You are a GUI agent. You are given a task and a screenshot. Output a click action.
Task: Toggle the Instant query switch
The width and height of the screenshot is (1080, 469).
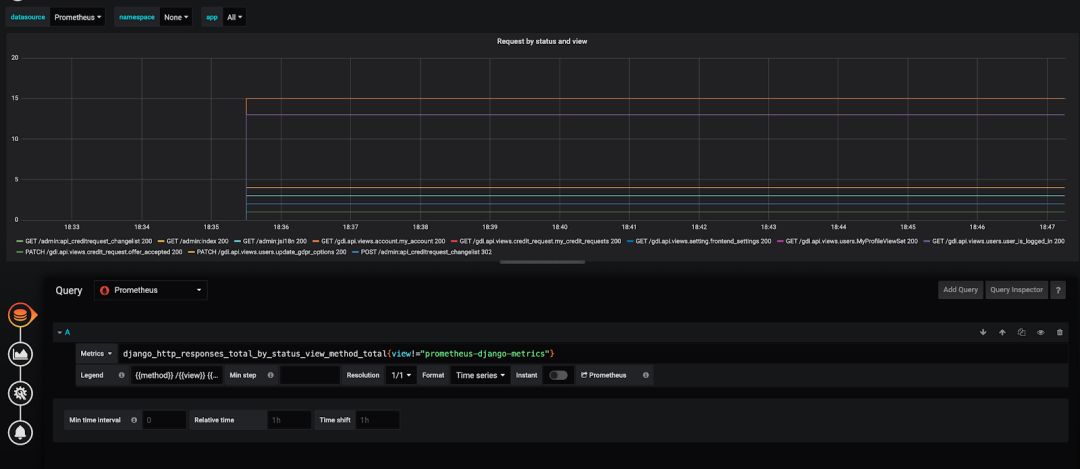click(558, 375)
